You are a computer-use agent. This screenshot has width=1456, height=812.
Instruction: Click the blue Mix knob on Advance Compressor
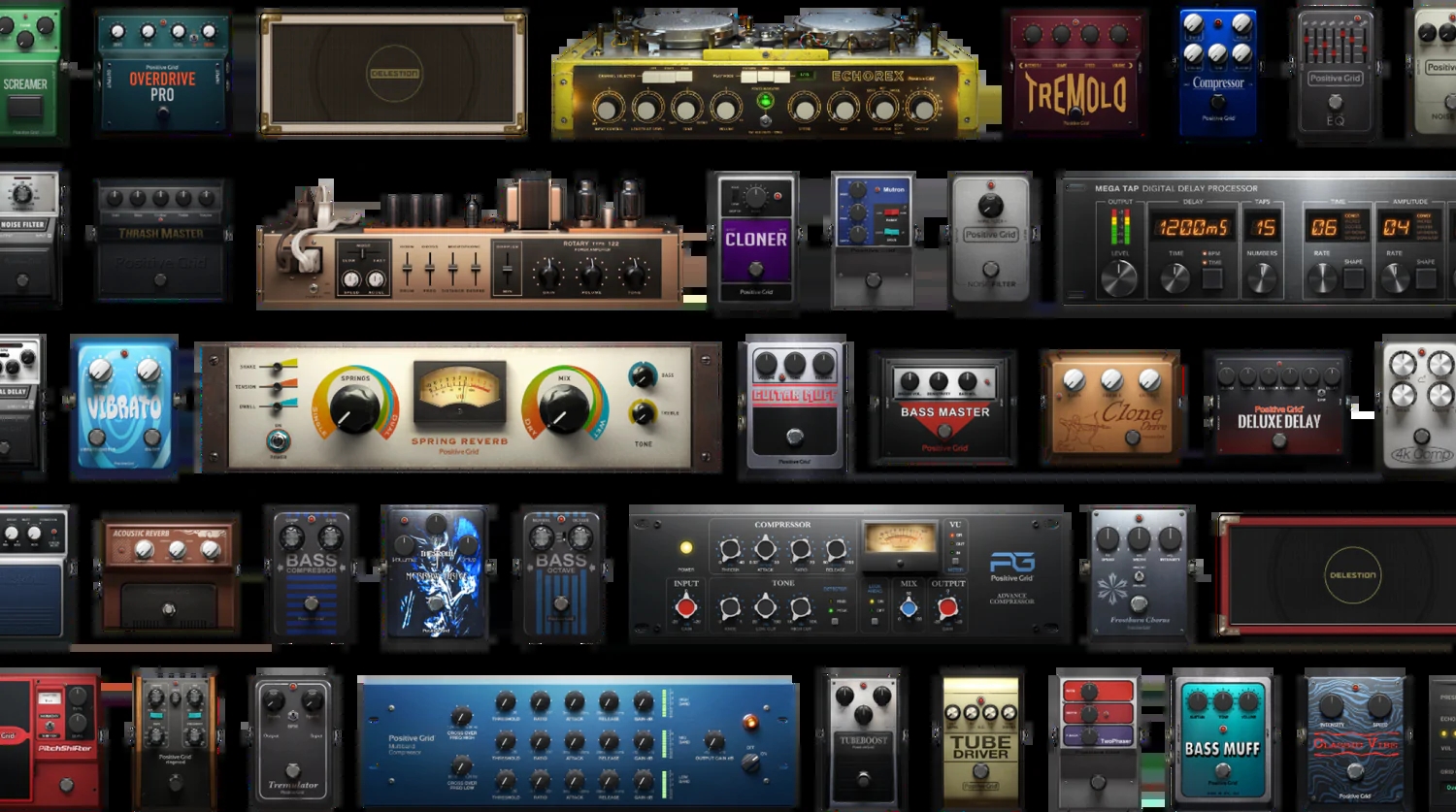point(909,607)
